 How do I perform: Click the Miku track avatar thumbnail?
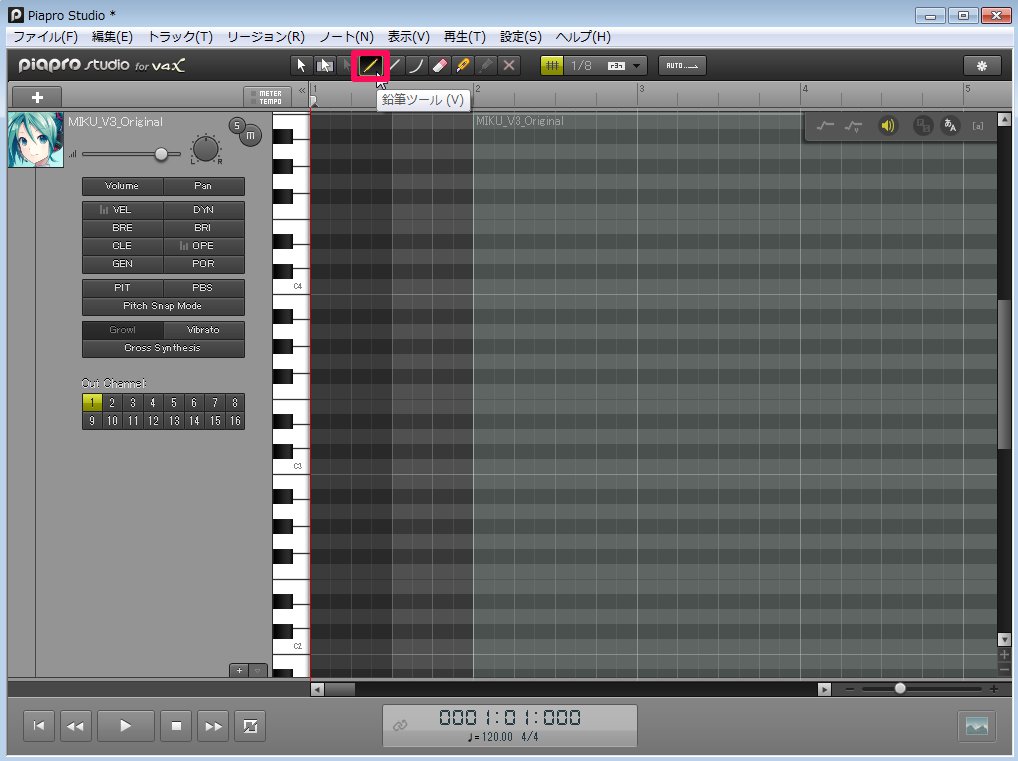pos(36,140)
